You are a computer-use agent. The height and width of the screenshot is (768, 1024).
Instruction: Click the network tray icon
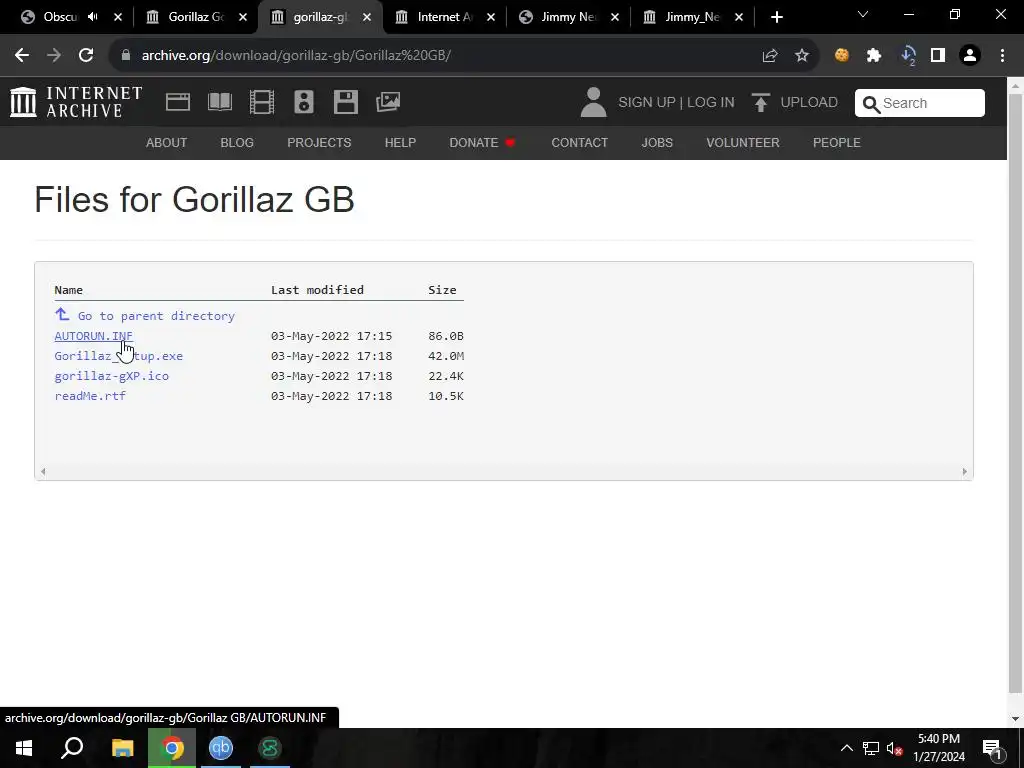pos(871,748)
